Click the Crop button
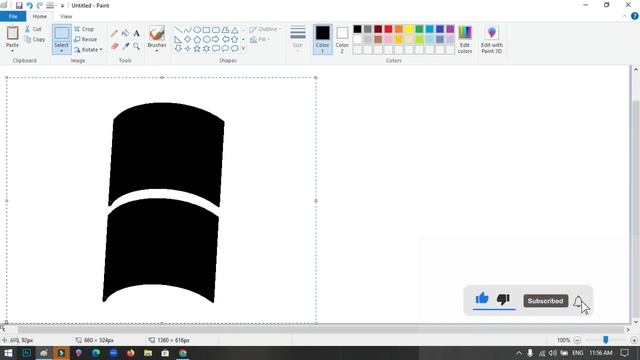The height and width of the screenshot is (360, 640). coord(84,29)
